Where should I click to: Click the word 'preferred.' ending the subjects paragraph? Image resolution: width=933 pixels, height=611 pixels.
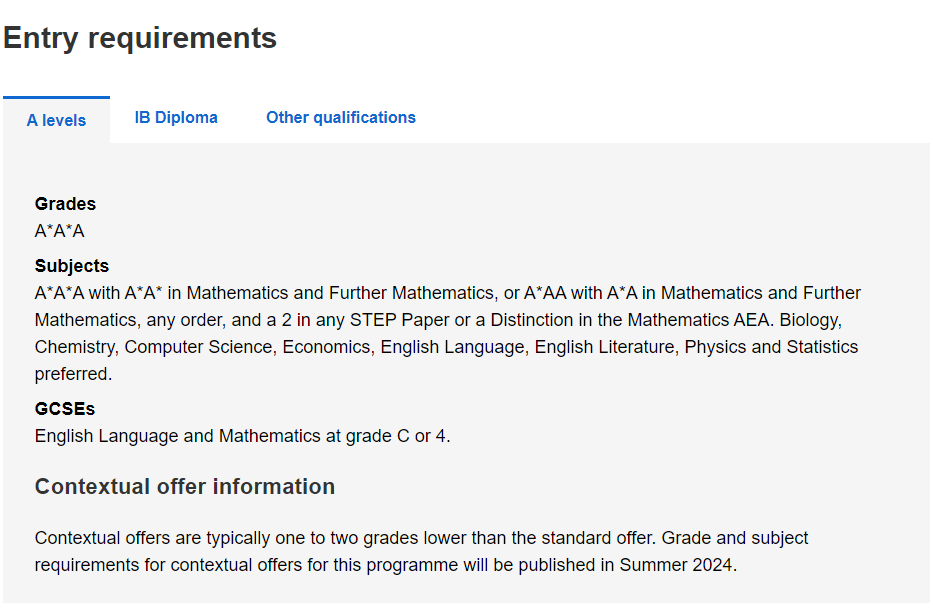73,374
